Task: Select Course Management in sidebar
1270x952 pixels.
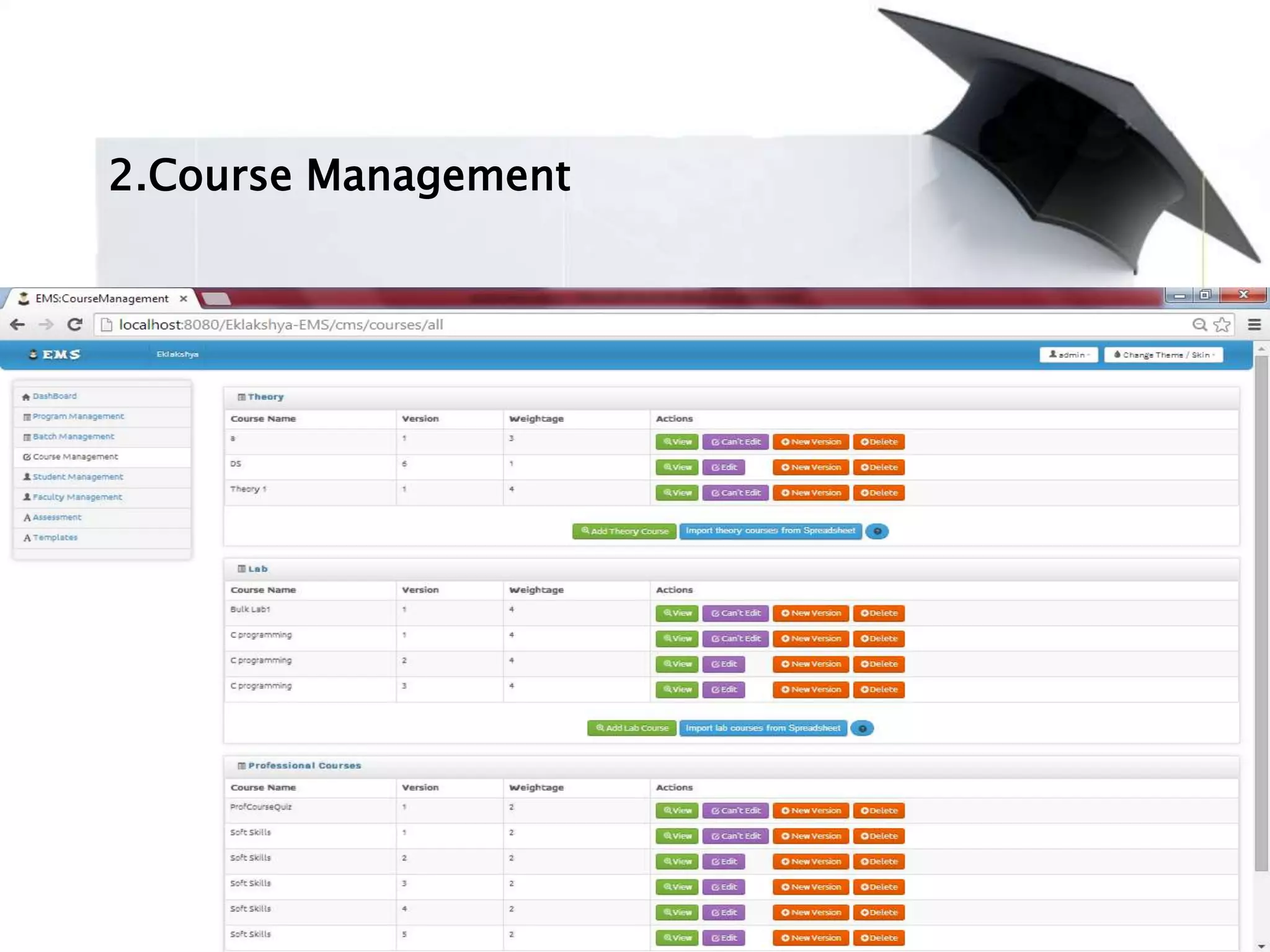Action: pyautogui.click(x=102, y=457)
